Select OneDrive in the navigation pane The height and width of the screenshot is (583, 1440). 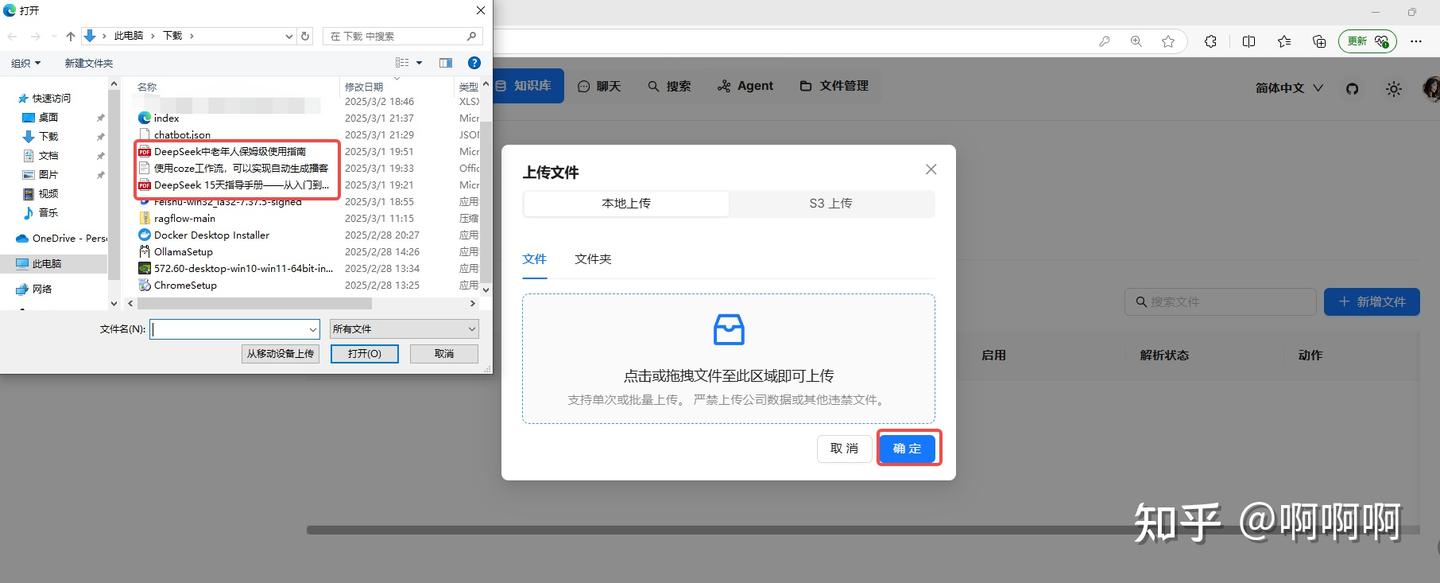click(60, 238)
